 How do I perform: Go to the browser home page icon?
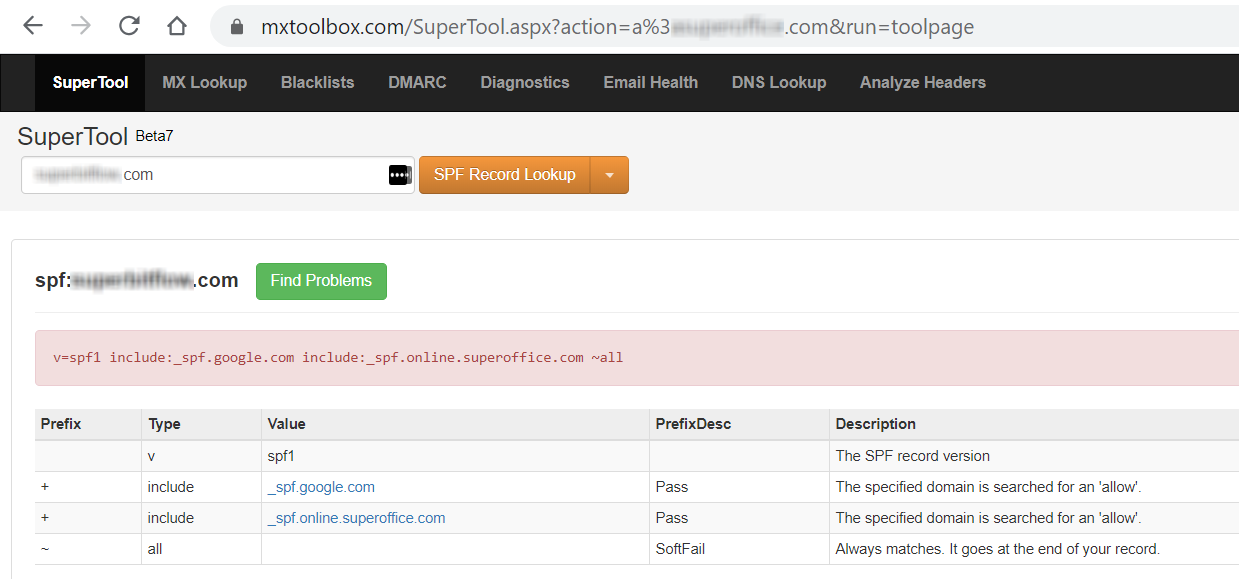click(x=177, y=27)
